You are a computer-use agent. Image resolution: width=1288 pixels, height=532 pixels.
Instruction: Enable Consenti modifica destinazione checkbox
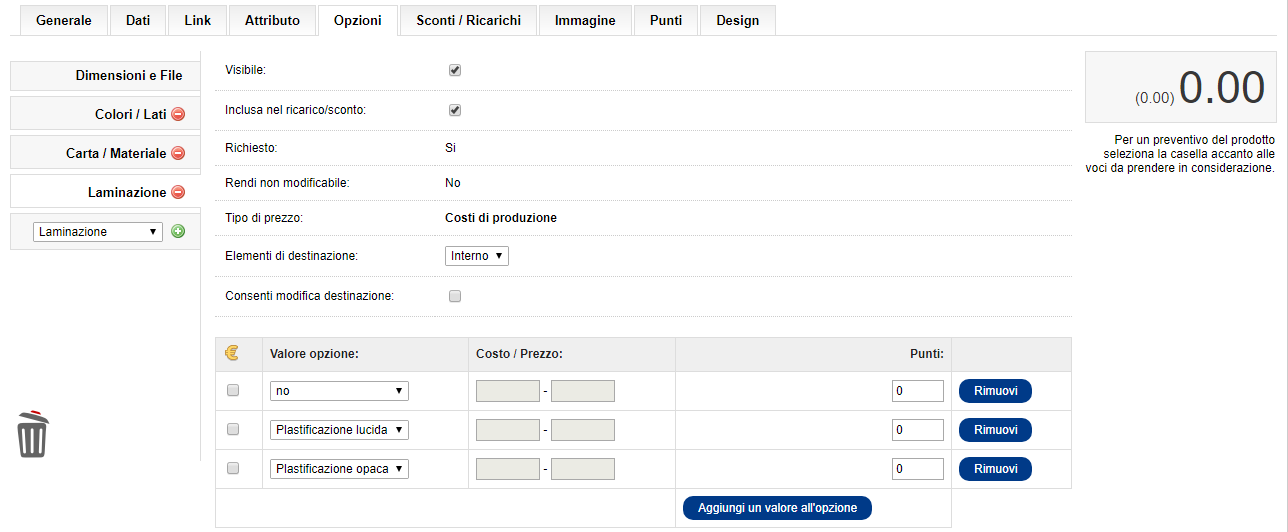pos(455,296)
